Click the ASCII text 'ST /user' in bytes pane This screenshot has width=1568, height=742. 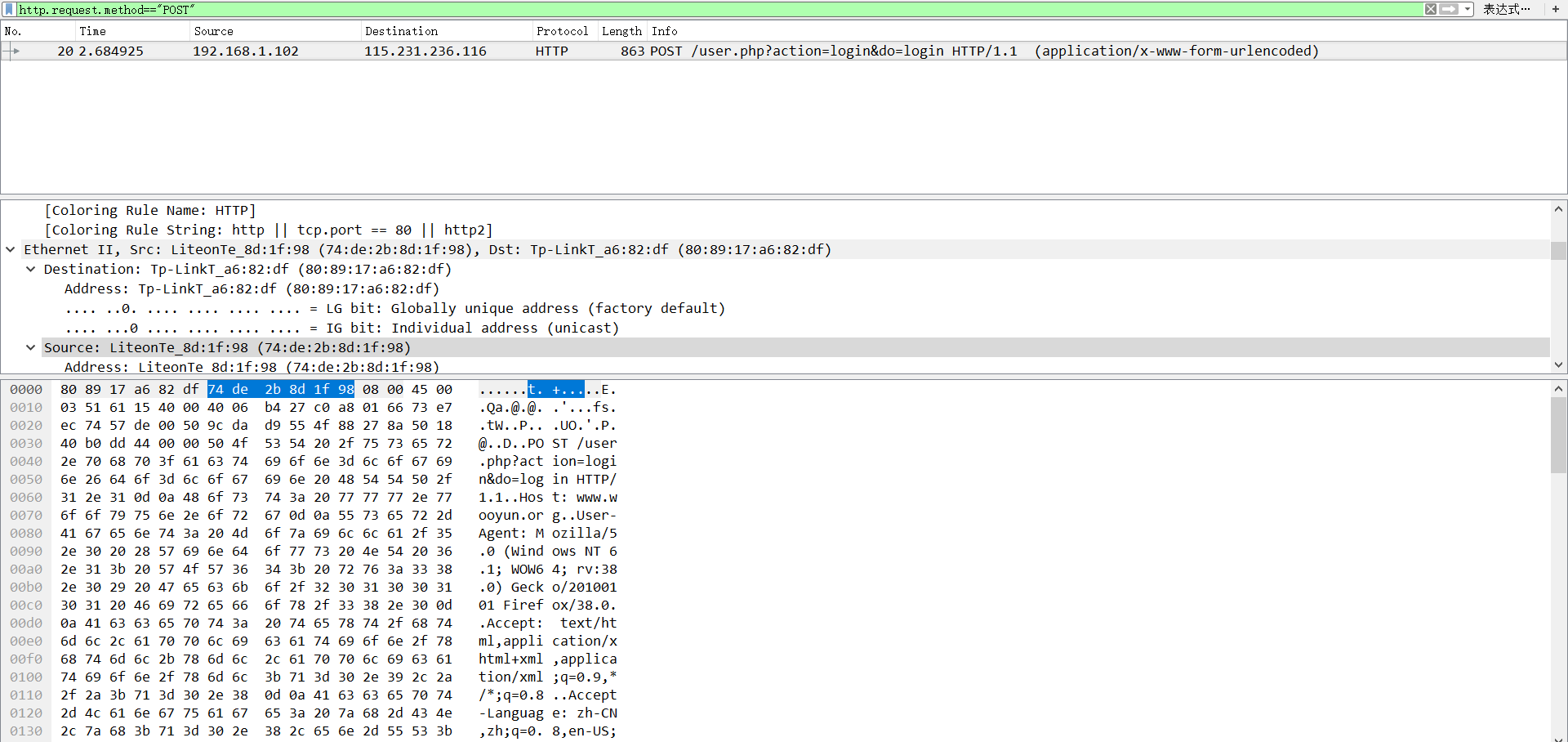click(585, 443)
